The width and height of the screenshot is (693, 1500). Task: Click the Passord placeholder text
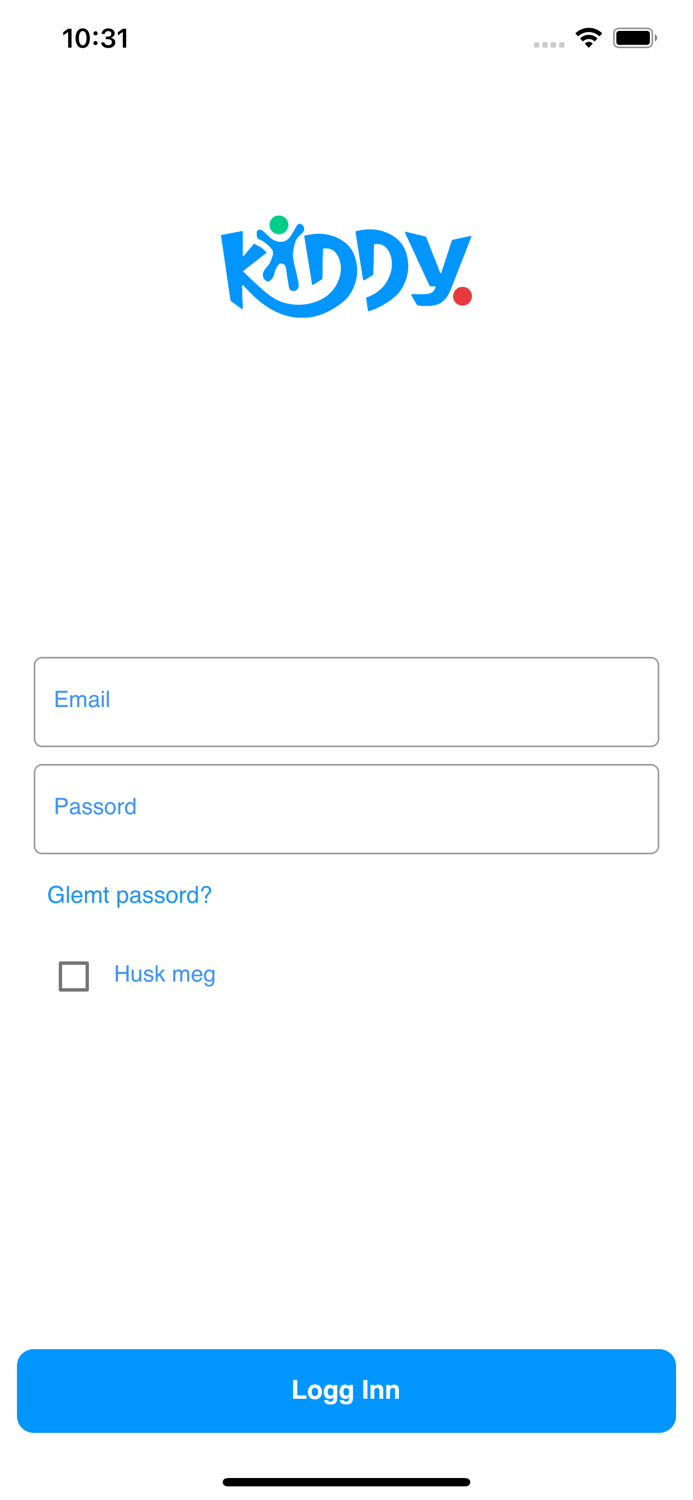(95, 807)
